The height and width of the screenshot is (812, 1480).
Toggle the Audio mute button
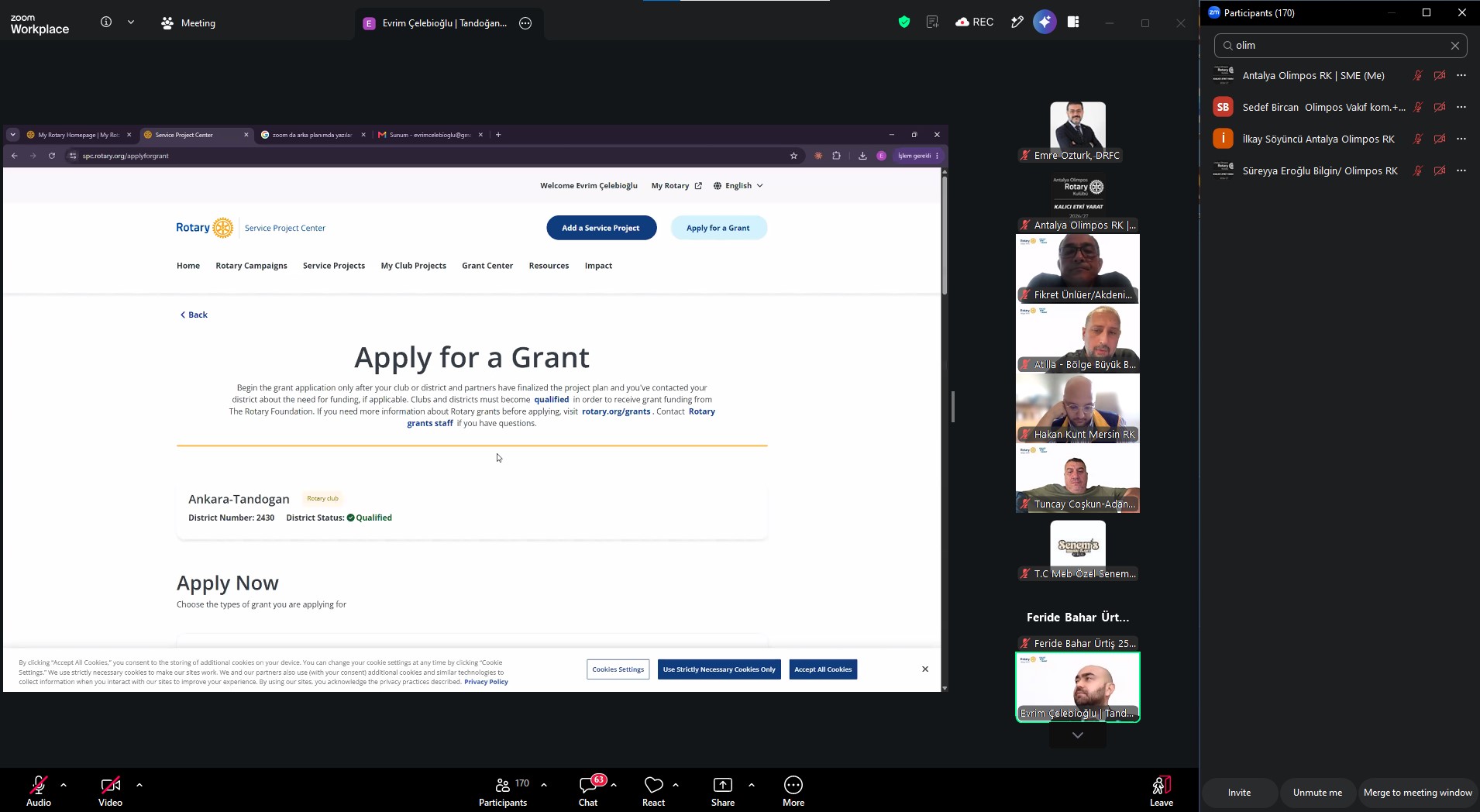pos(39,791)
